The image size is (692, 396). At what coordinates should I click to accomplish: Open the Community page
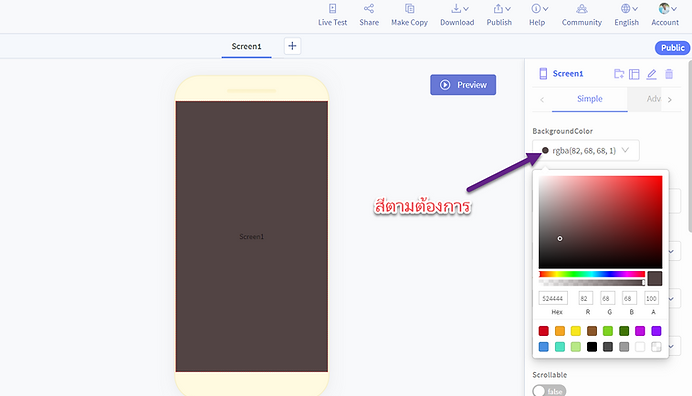581,15
